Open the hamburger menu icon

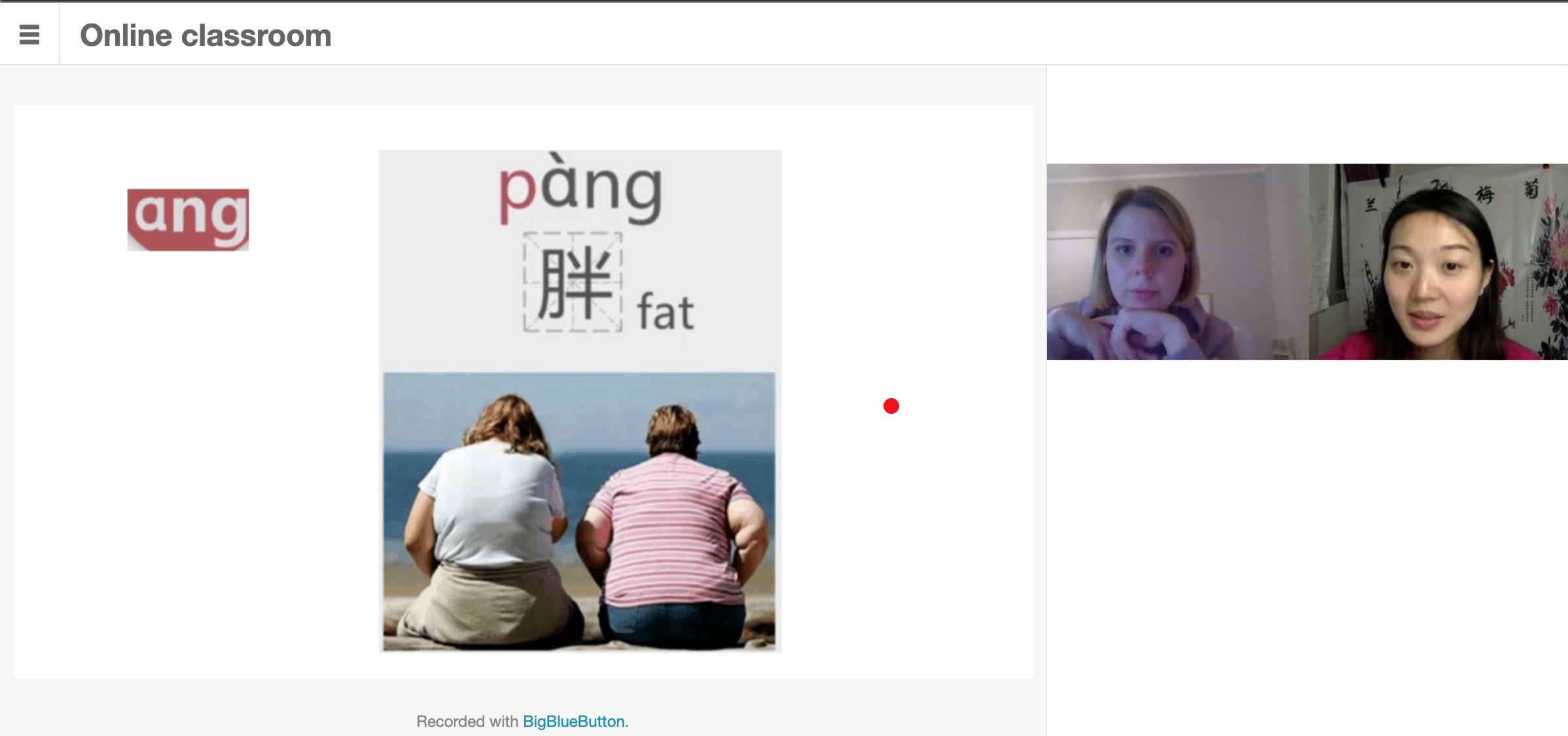[29, 34]
